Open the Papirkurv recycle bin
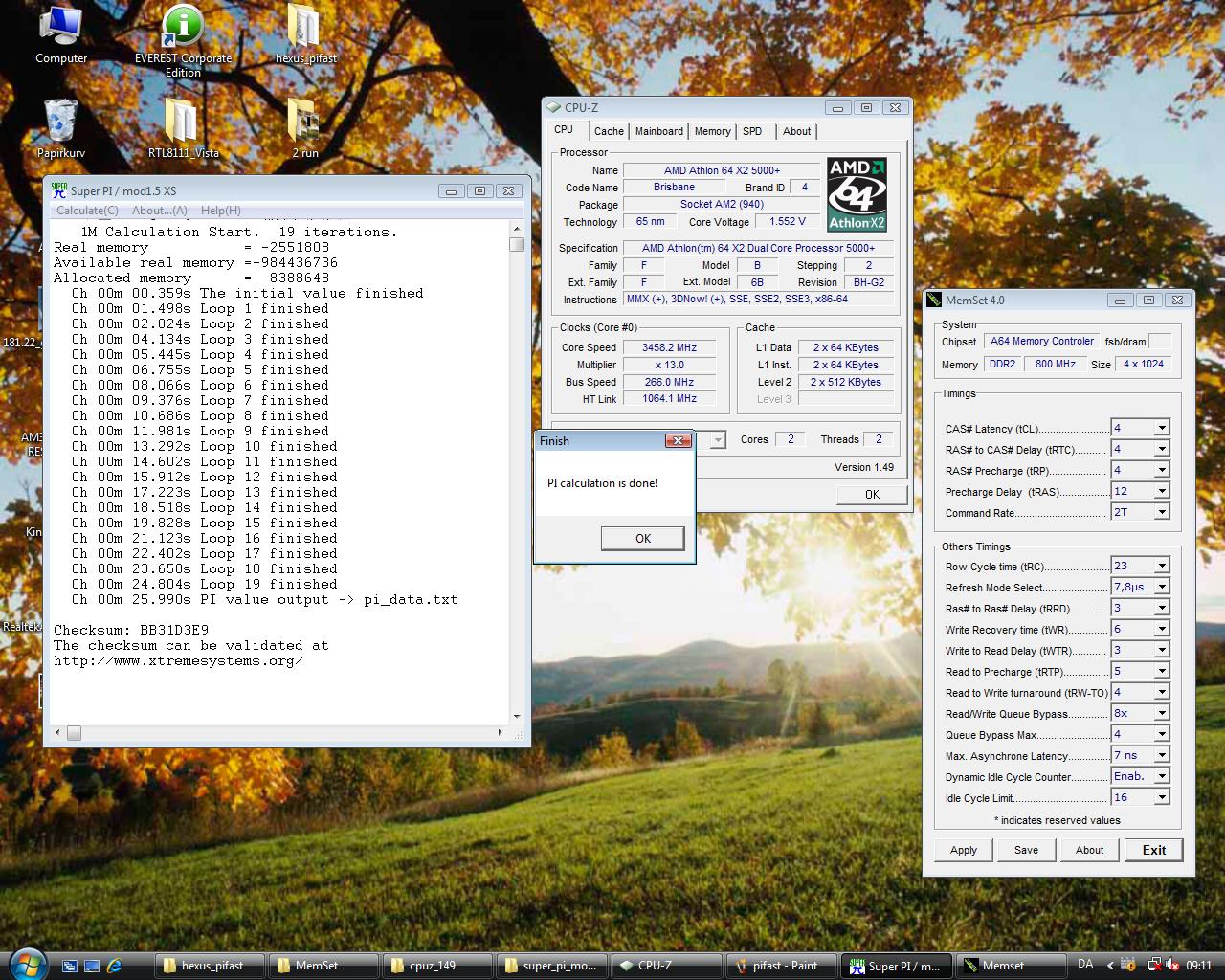This screenshot has width=1225, height=980. coord(60,128)
